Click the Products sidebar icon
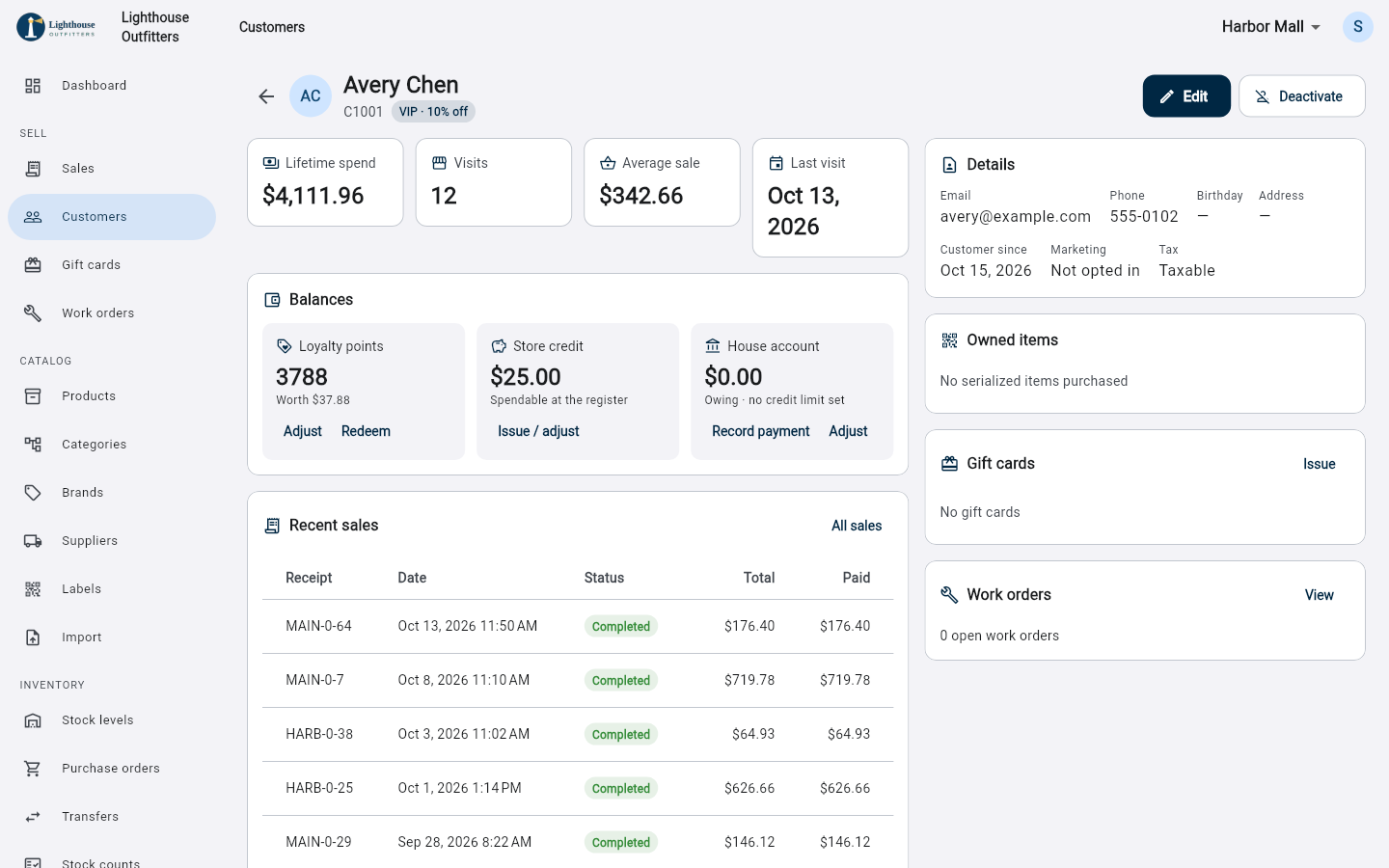This screenshot has height=868, width=1389. coord(33,396)
